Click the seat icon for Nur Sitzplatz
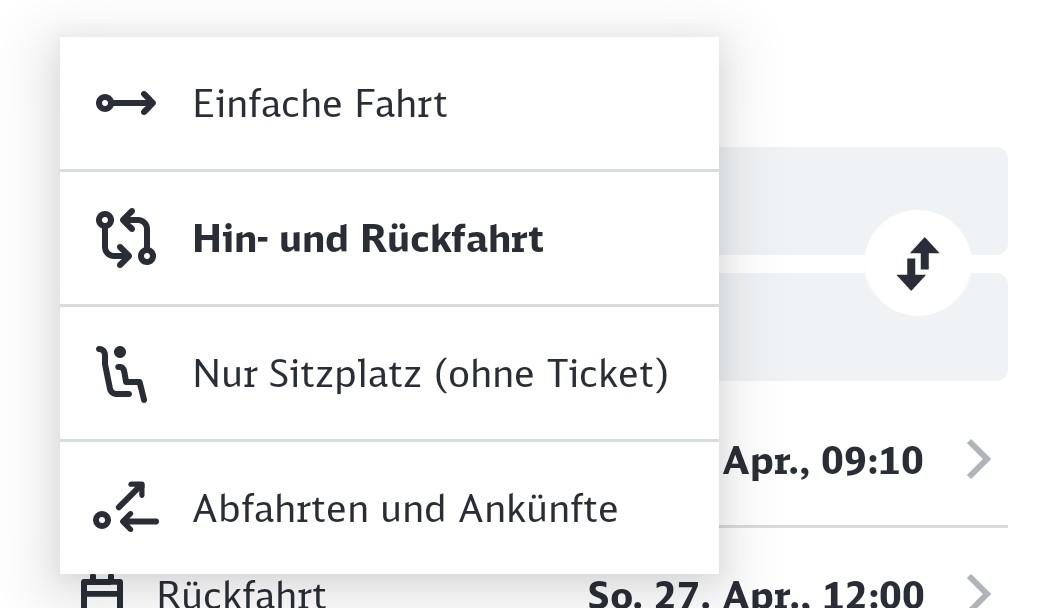Screen dimensions: 1054x608 122,373
